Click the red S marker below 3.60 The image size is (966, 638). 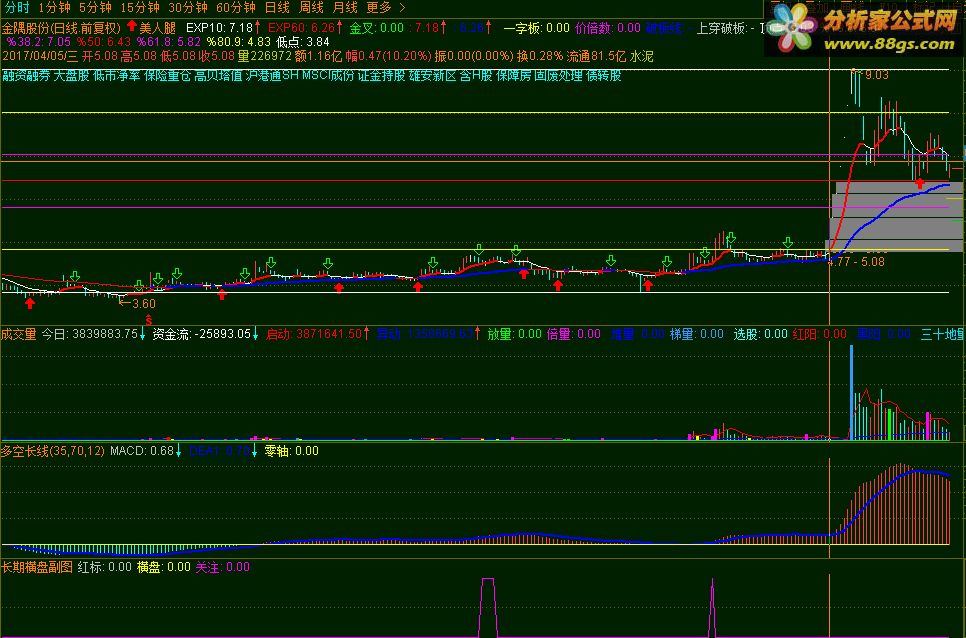point(148,320)
